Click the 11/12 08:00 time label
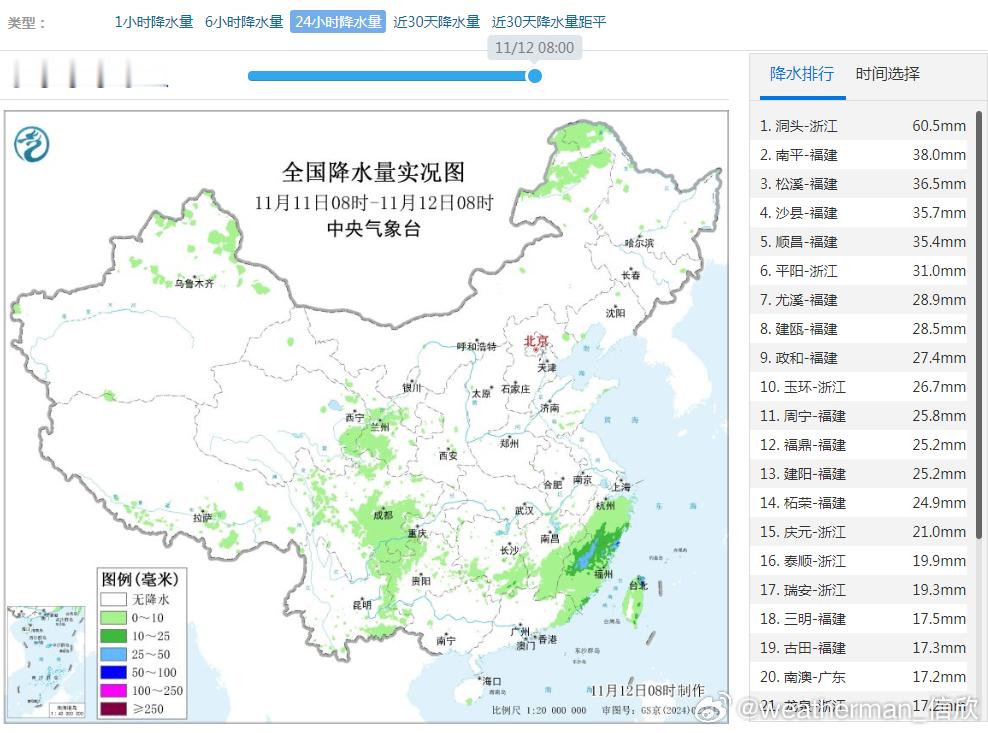 [x=535, y=47]
